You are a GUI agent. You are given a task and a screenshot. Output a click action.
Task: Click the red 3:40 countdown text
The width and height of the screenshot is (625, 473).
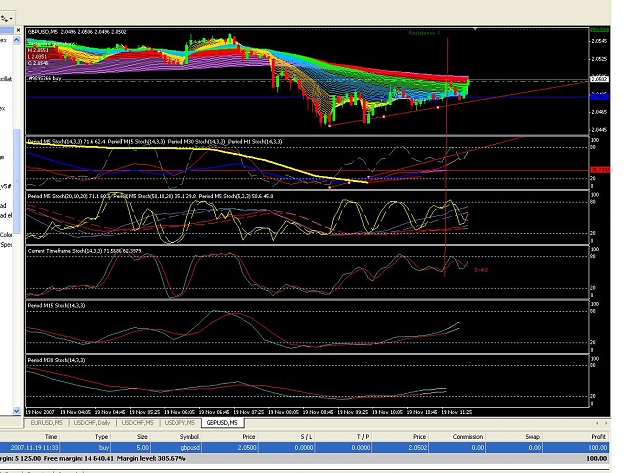coord(481,270)
